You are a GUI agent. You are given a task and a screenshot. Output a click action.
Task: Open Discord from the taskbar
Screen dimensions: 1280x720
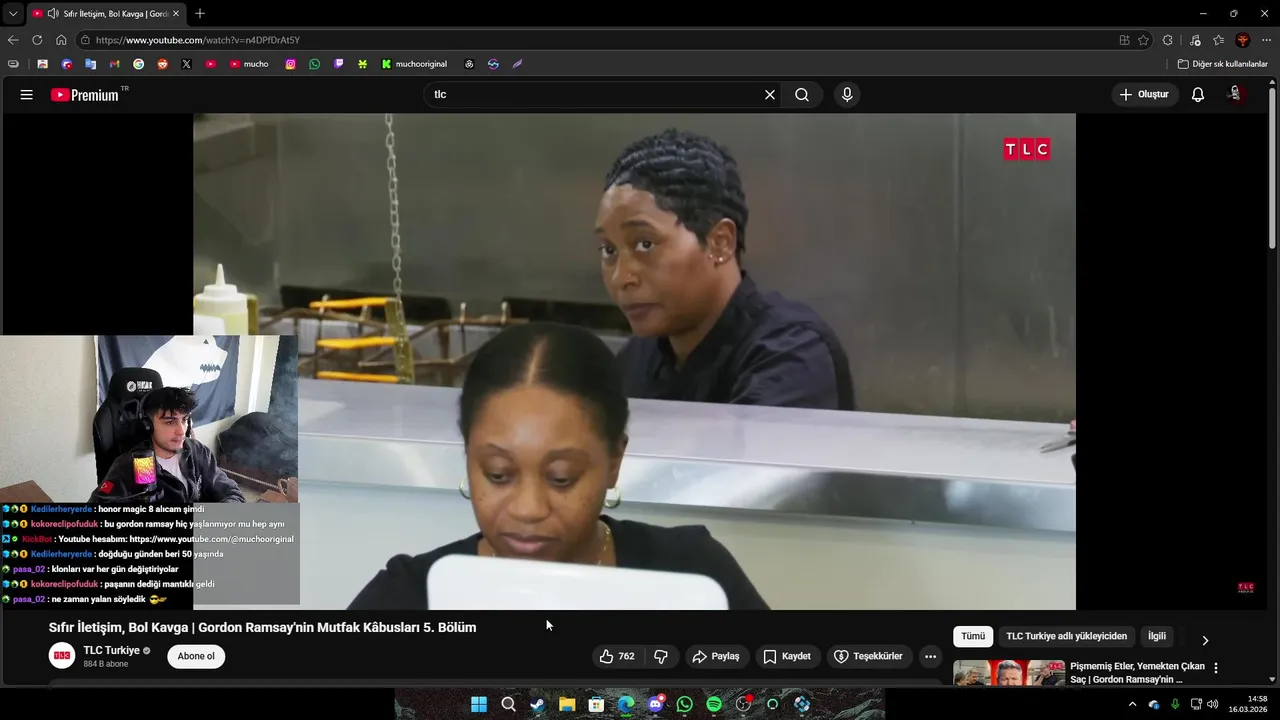655,704
